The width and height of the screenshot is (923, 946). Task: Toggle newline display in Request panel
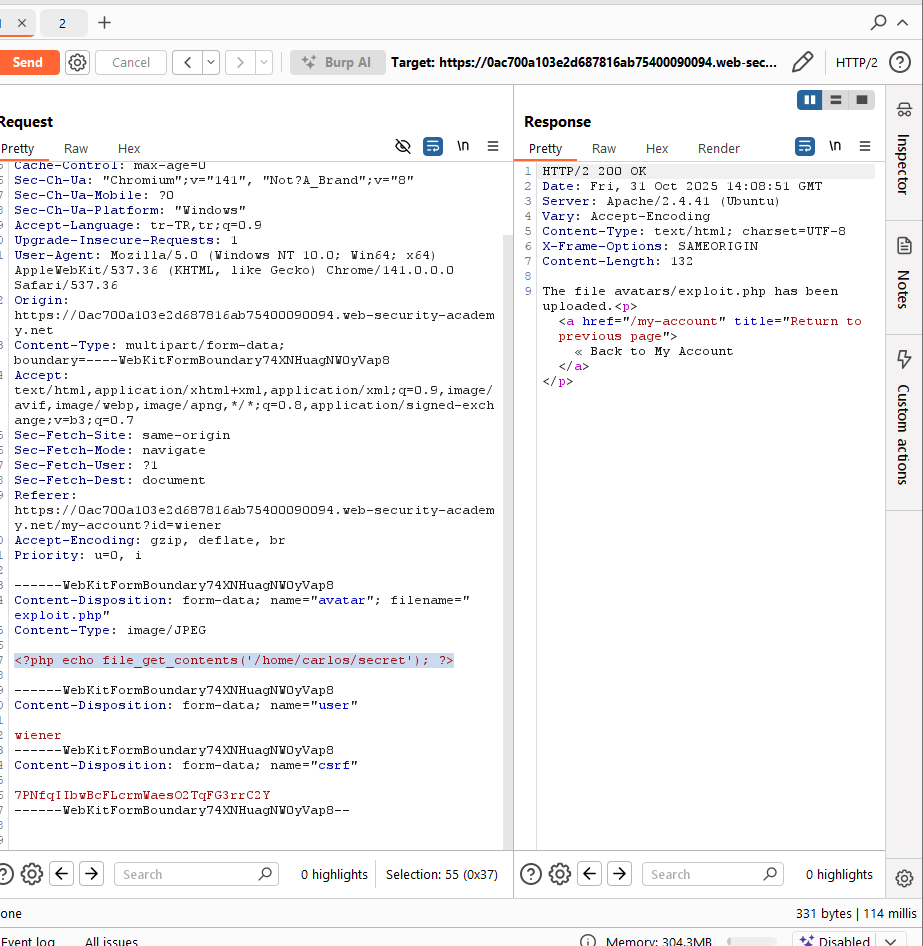(x=463, y=147)
